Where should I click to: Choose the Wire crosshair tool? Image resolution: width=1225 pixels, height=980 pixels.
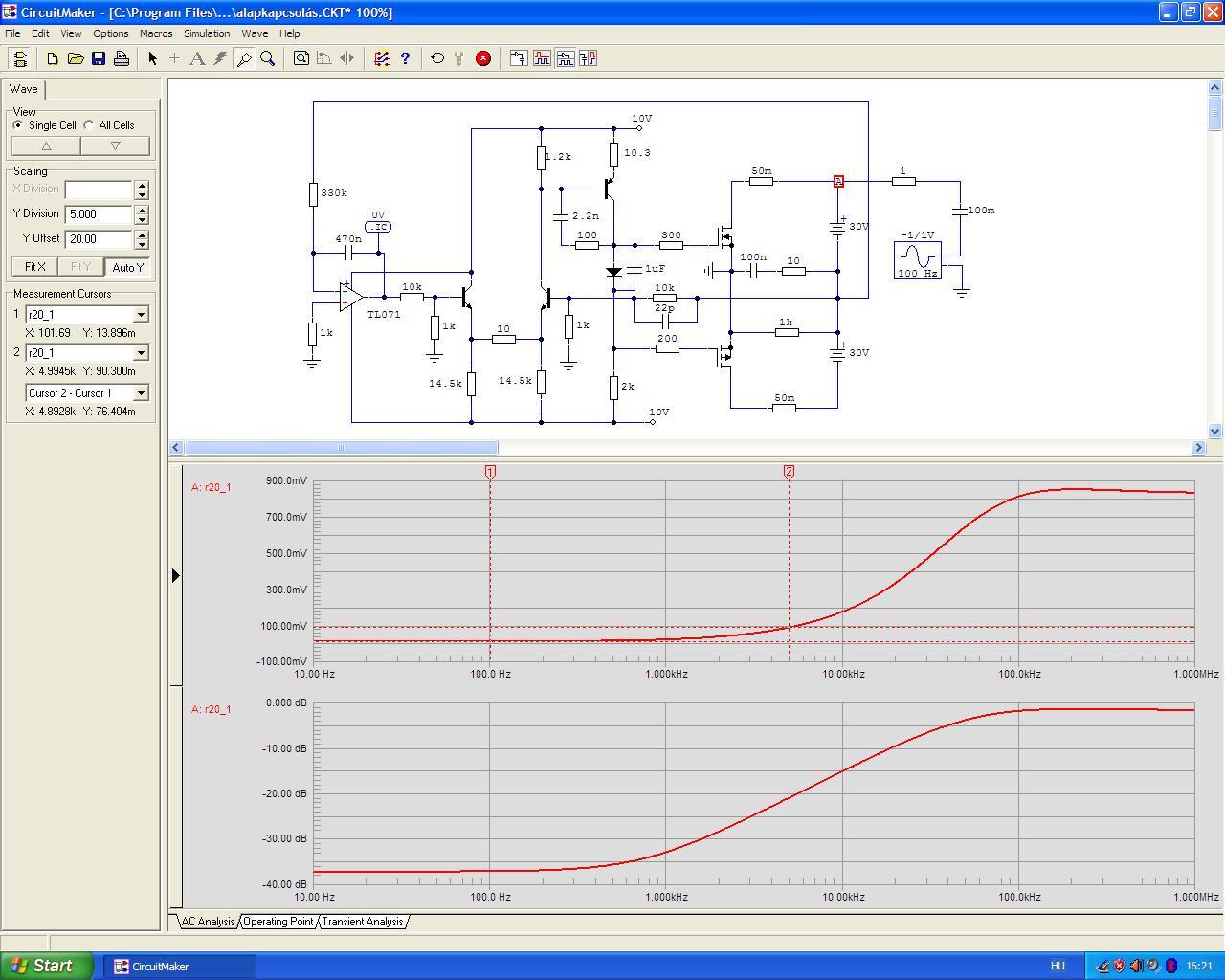174,58
